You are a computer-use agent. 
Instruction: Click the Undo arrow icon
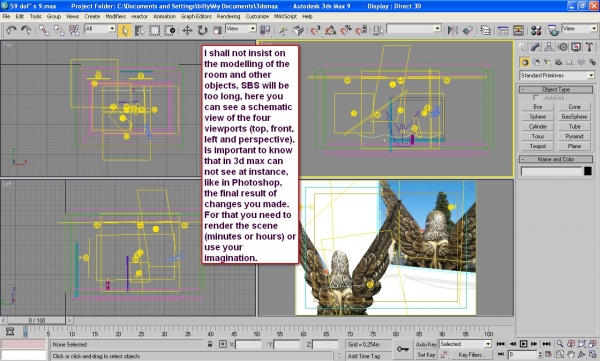pos(11,30)
